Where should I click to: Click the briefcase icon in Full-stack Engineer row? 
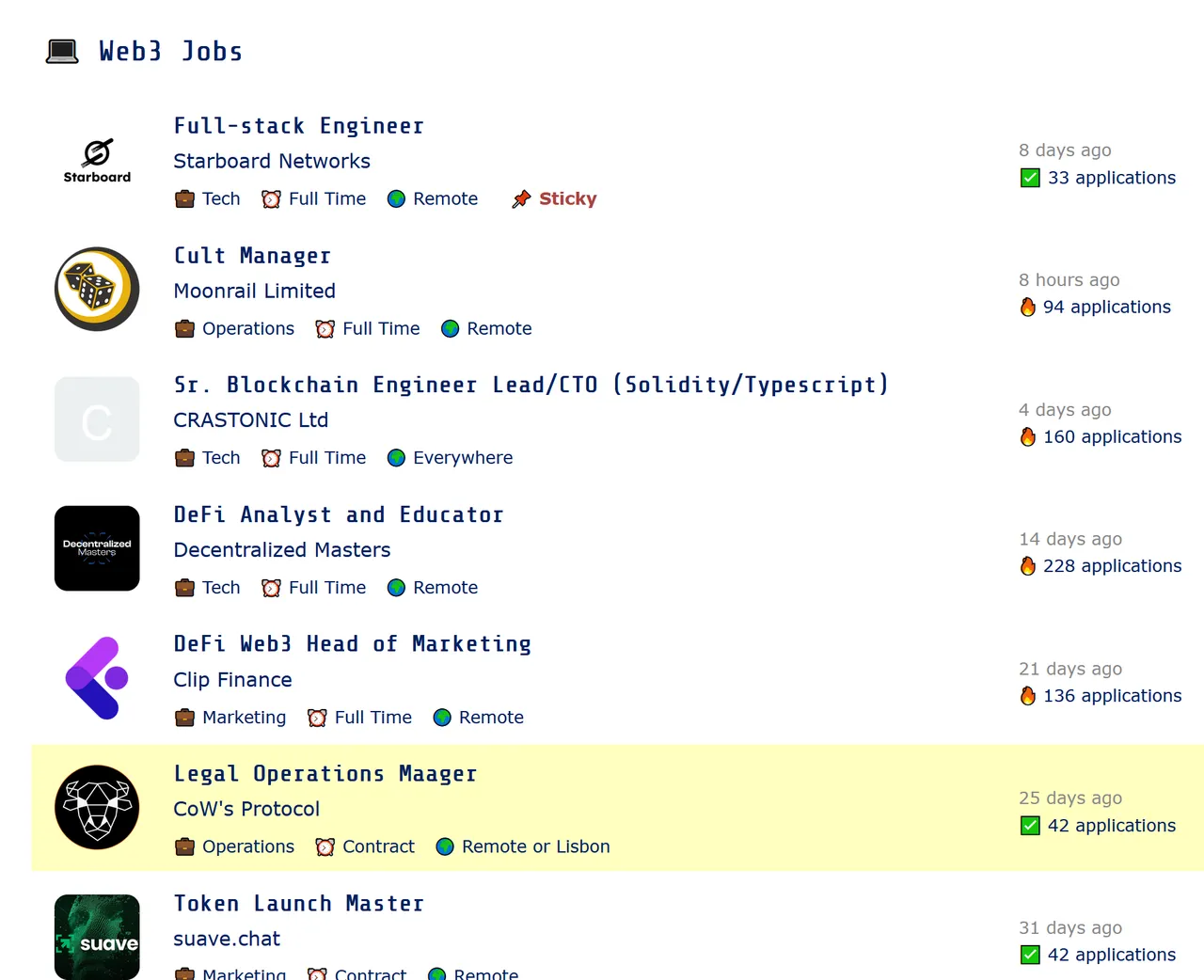184,199
